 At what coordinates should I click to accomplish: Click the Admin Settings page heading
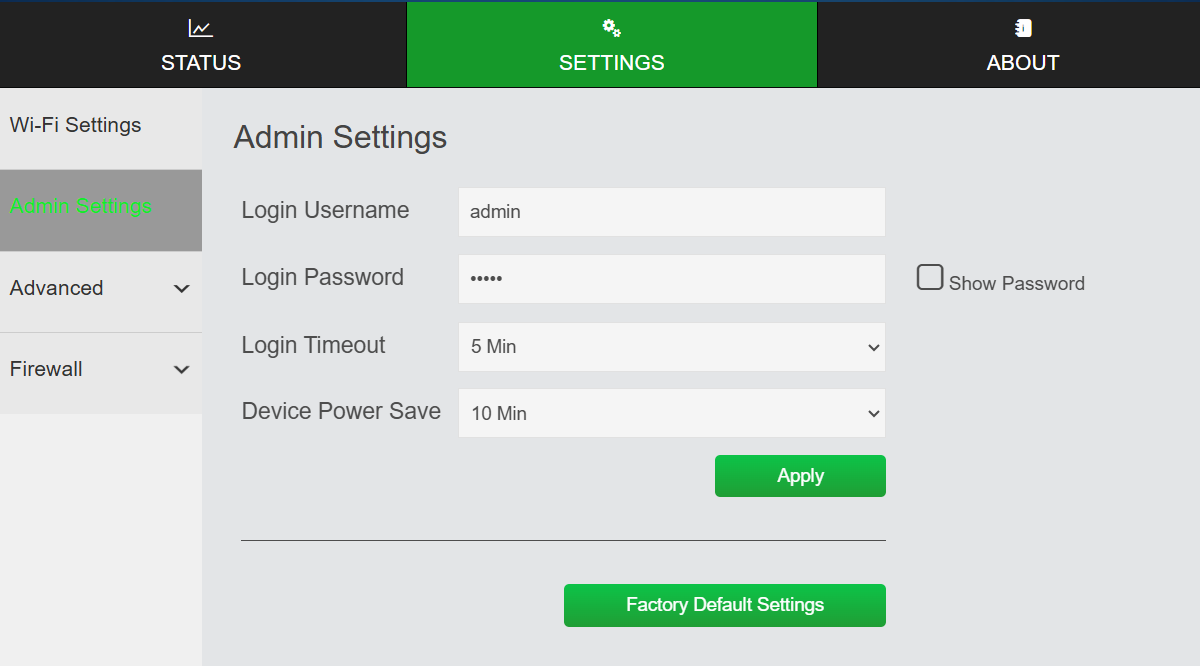click(x=340, y=138)
